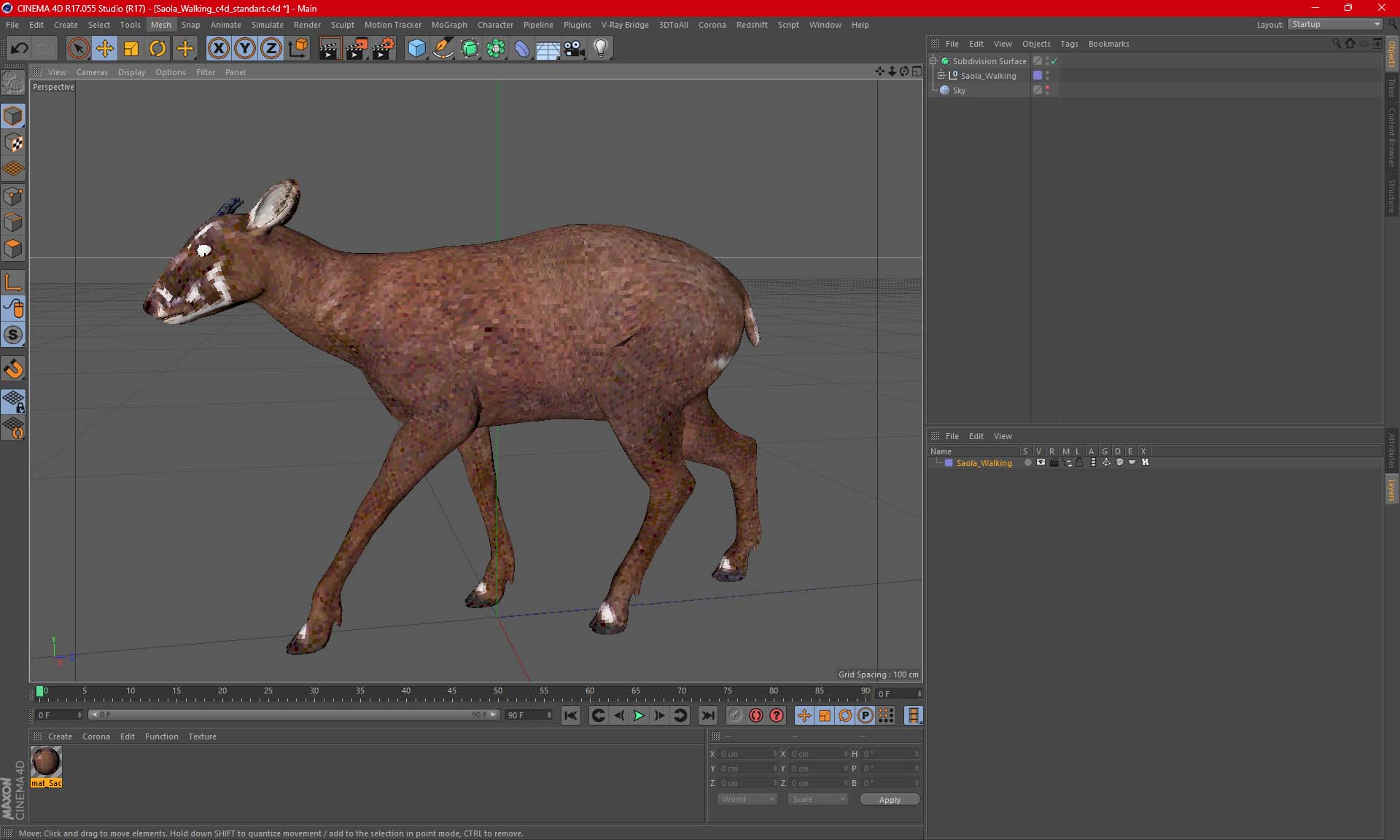Screen dimensions: 1400x840
Task: Add a Floor environment object
Action: (548, 49)
